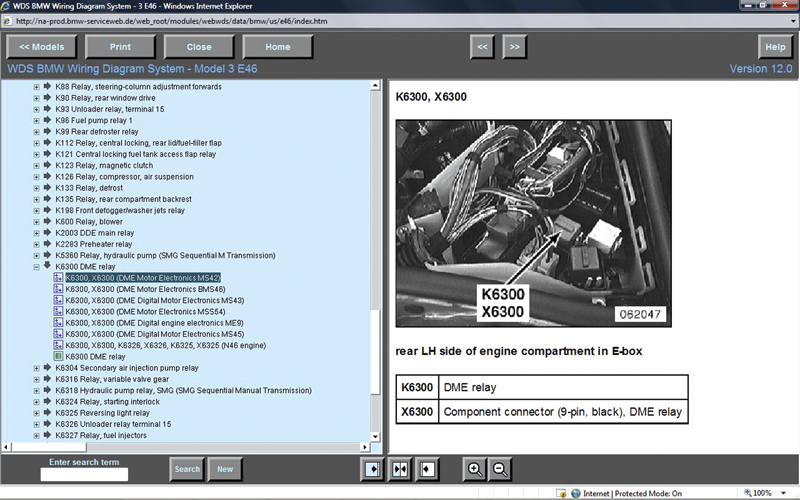
Task: Click arrow icon beside K133 Relay defrost
Action: (47, 187)
